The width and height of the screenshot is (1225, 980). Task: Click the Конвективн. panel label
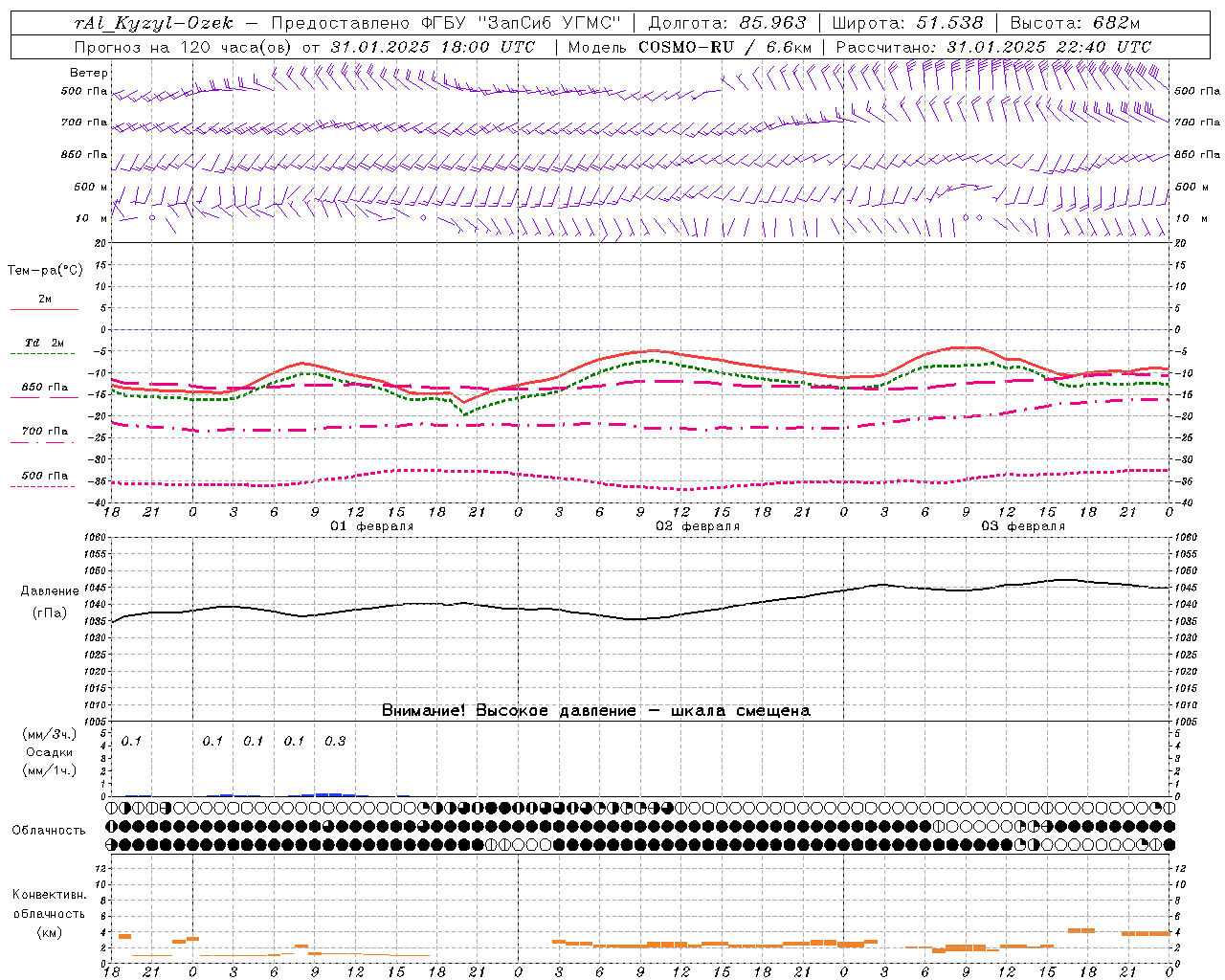[x=50, y=895]
